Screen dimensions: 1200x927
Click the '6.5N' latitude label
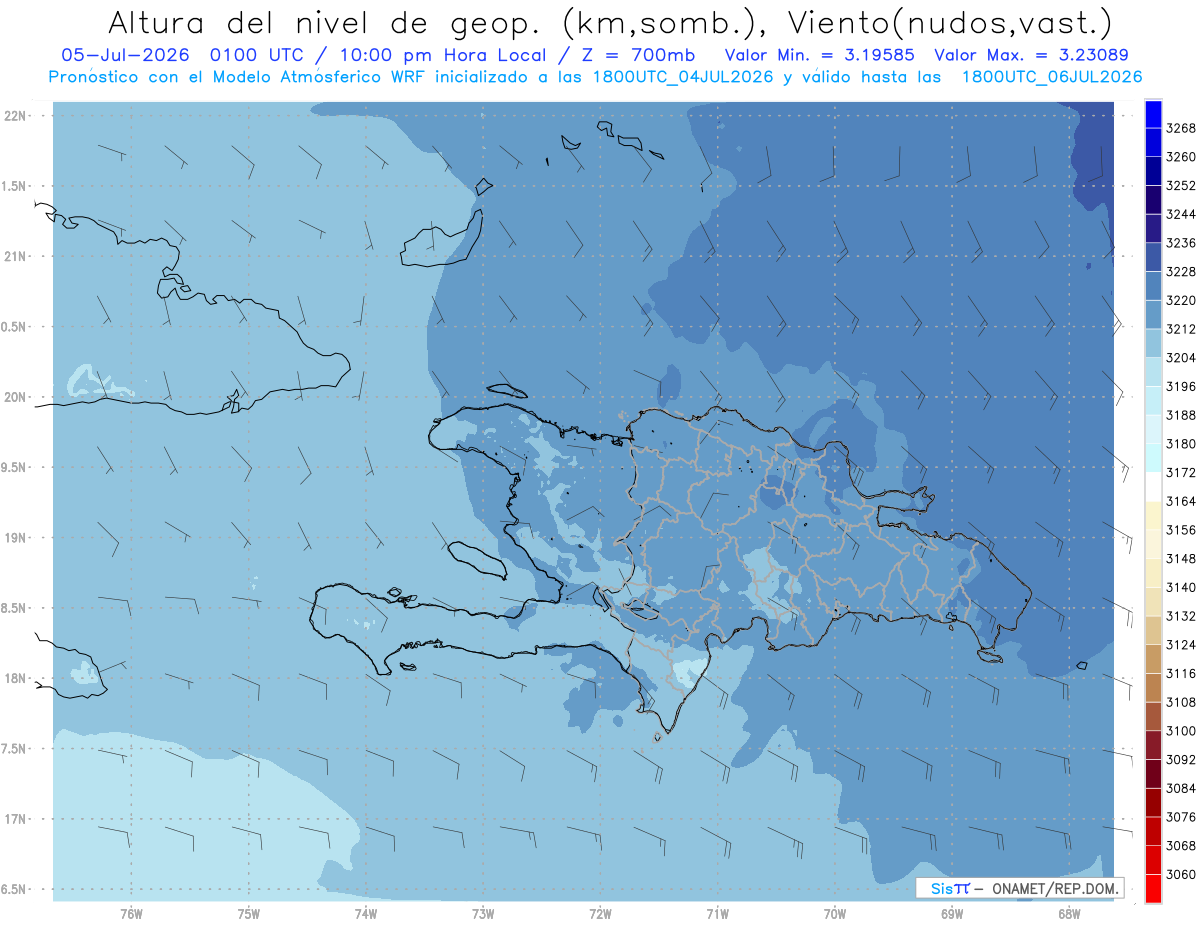[13, 889]
